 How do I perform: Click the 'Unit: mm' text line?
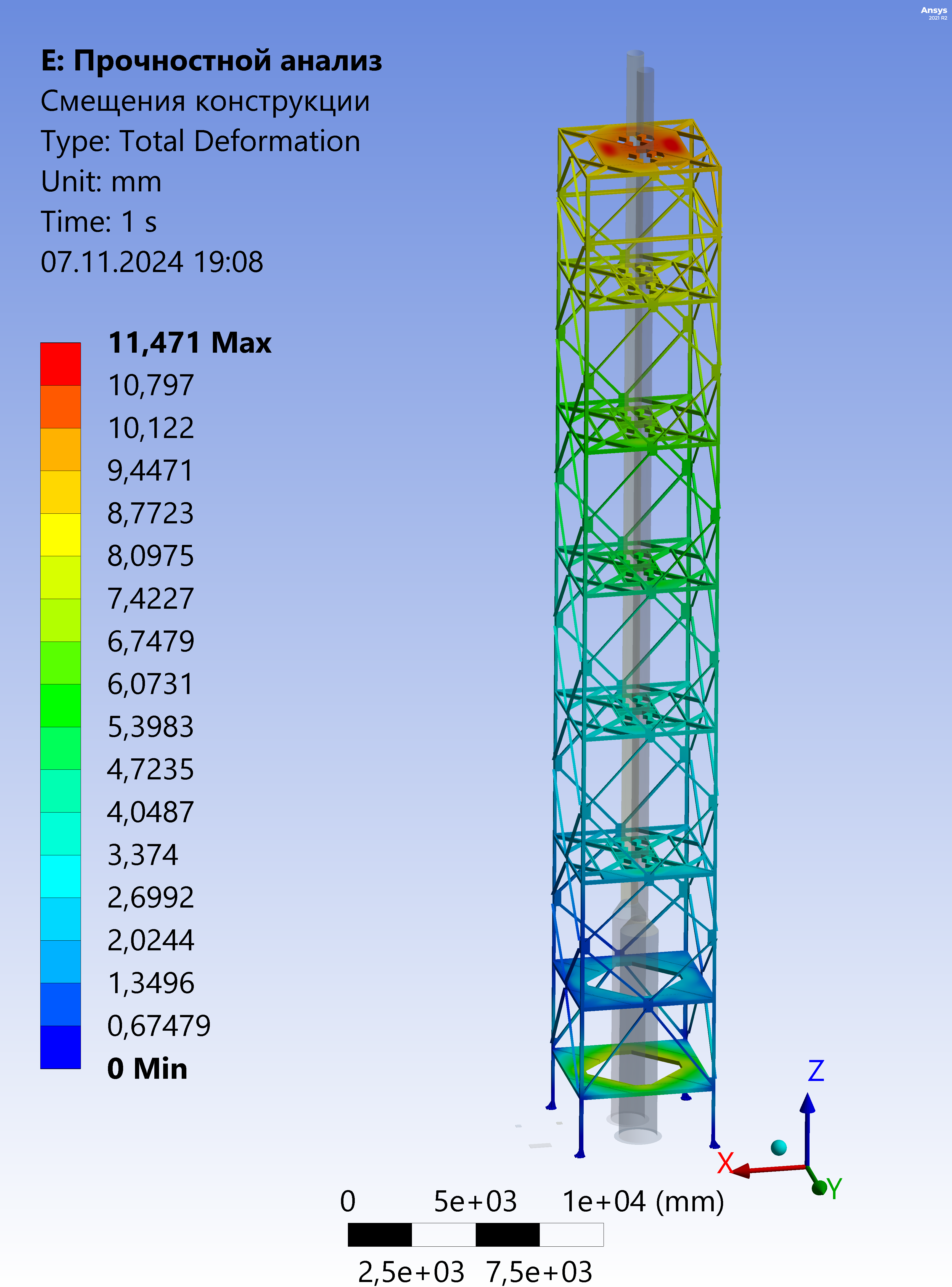pos(101,181)
